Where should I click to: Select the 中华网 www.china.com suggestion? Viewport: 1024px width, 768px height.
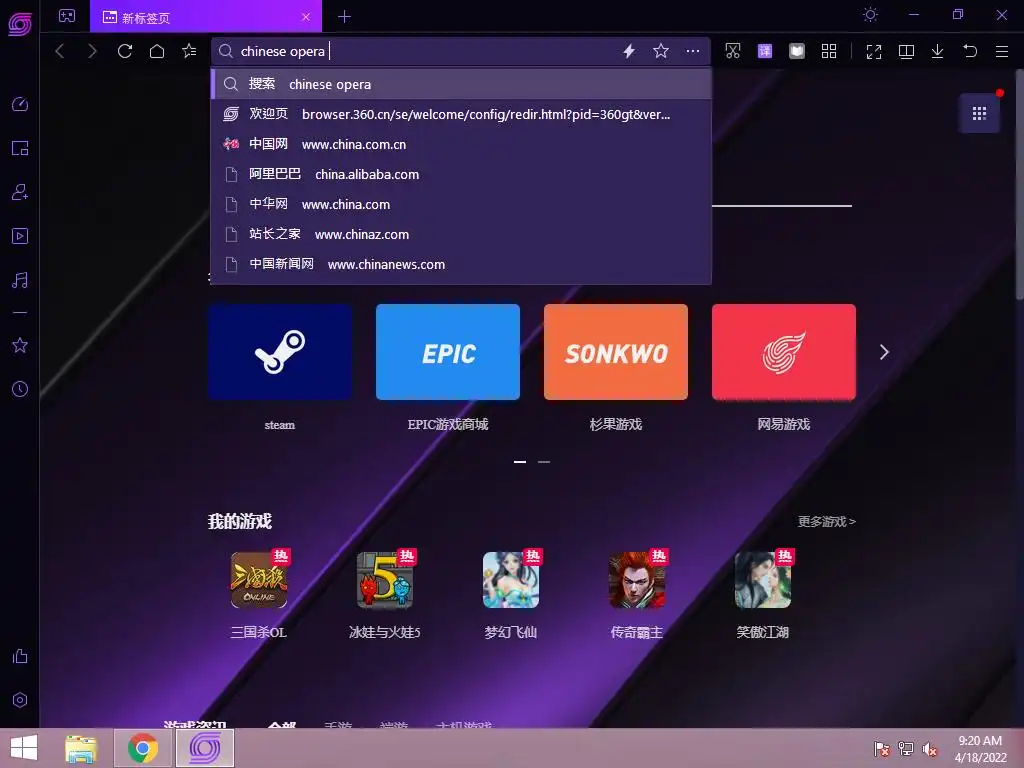[461, 204]
